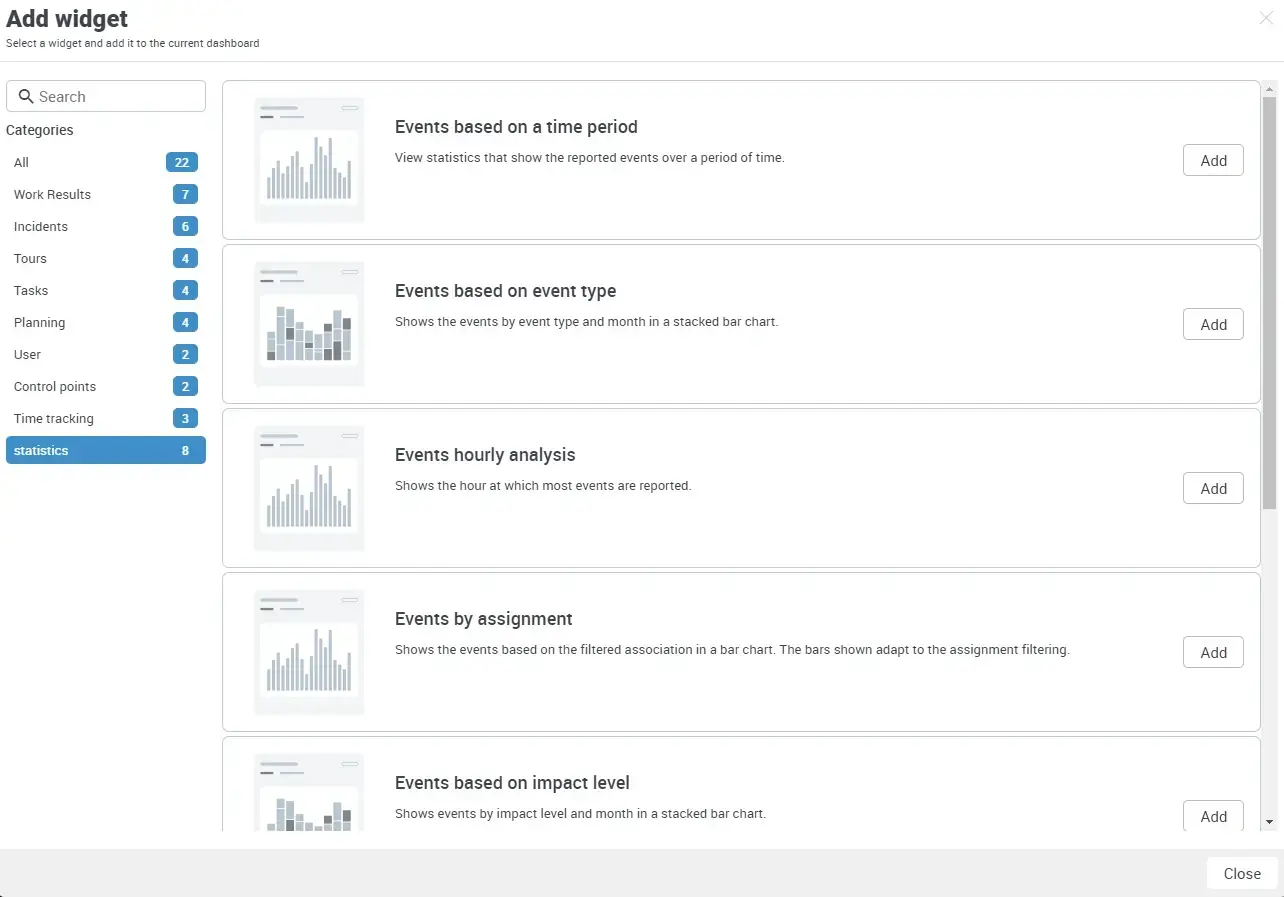Click the assignment widget preview thumbnail
This screenshot has height=897, width=1284.
click(x=308, y=651)
